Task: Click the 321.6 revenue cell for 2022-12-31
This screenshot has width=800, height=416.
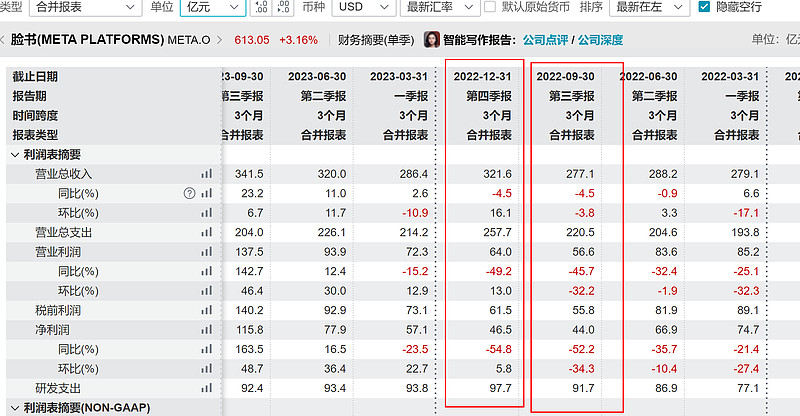Action: click(x=497, y=174)
